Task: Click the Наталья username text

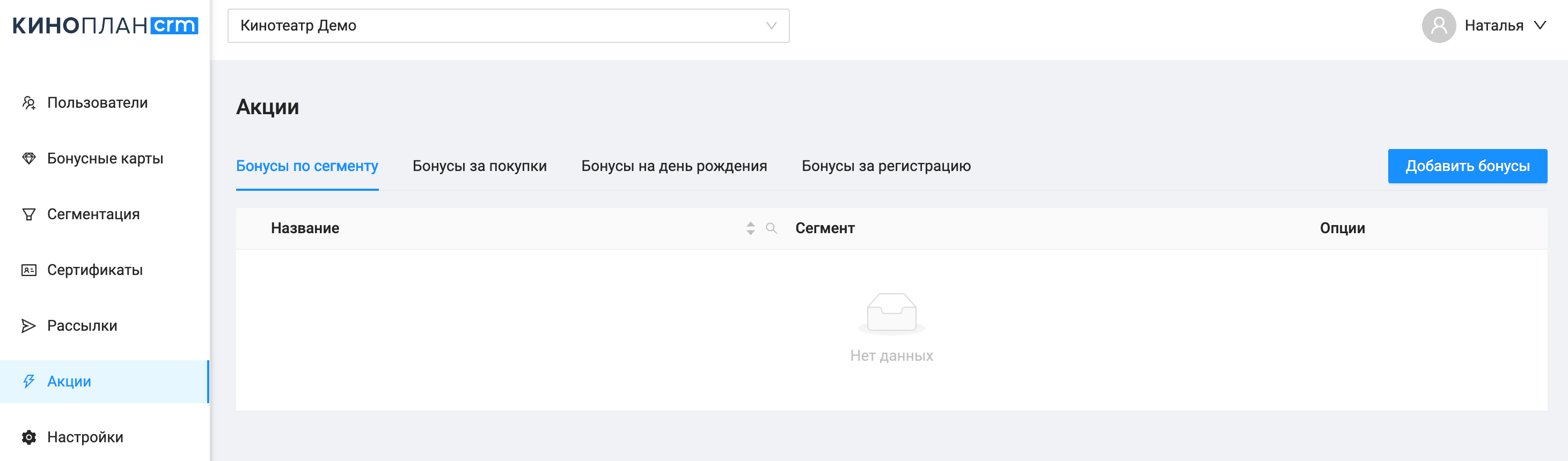Action: pyautogui.click(x=1494, y=26)
